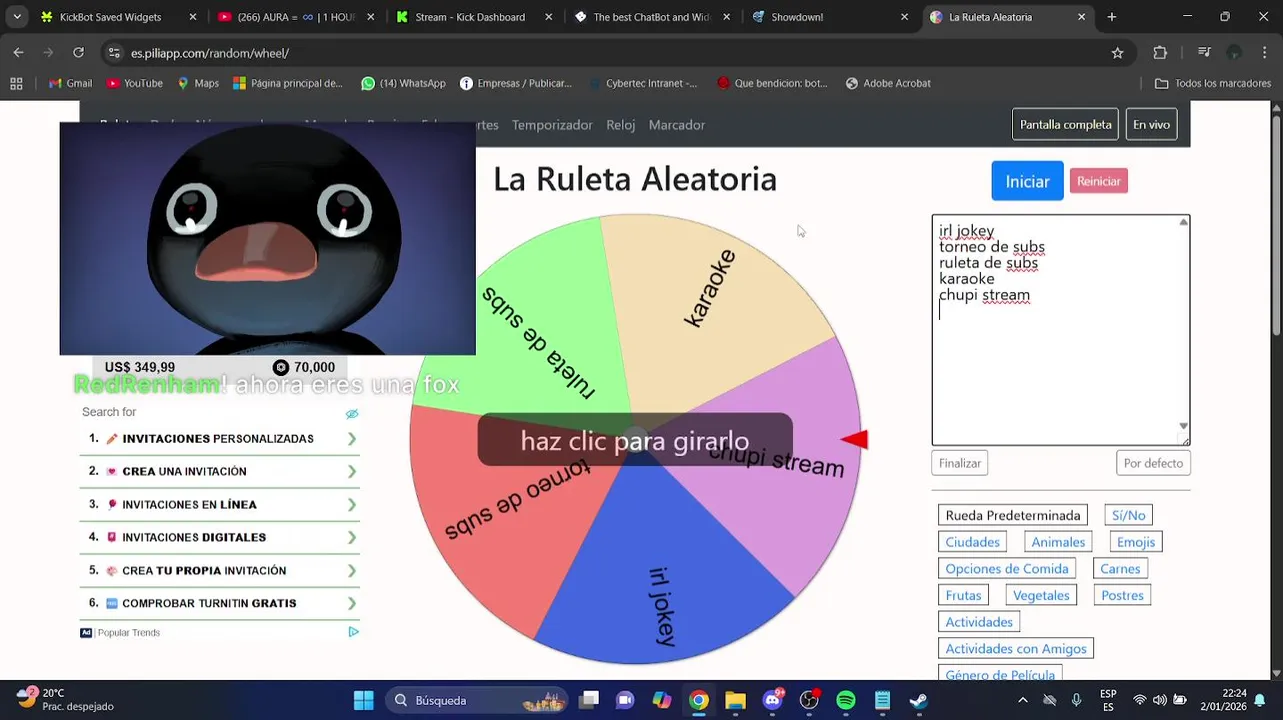Open a new browser tab with plus icon

[x=1111, y=17]
